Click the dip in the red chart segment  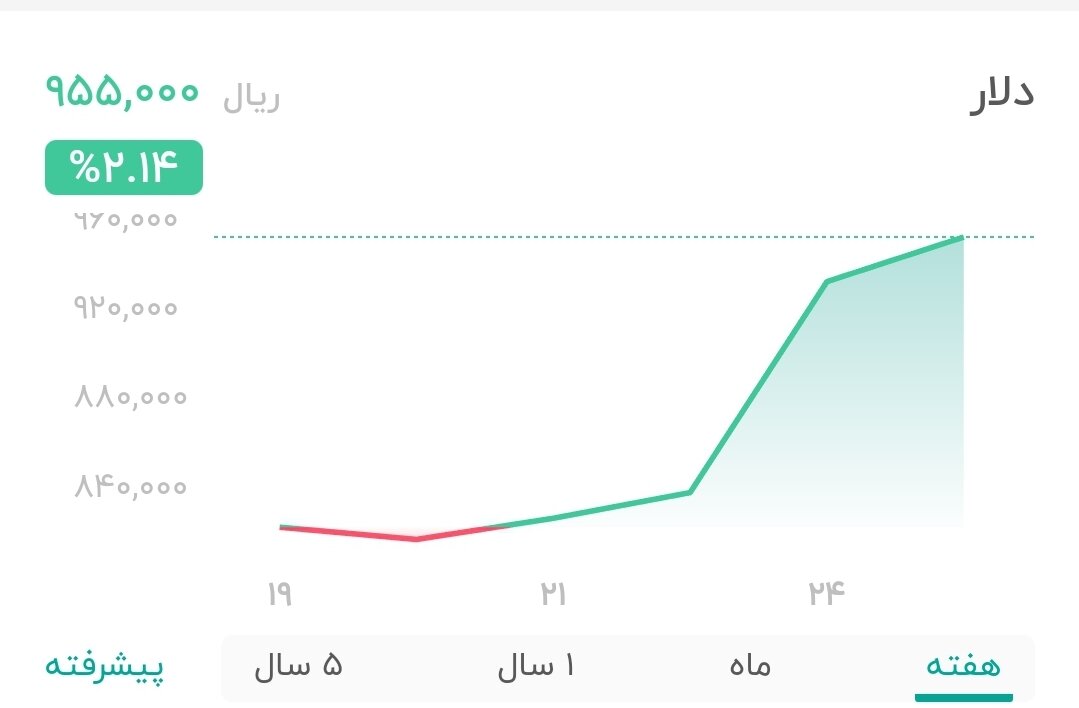coord(416,540)
